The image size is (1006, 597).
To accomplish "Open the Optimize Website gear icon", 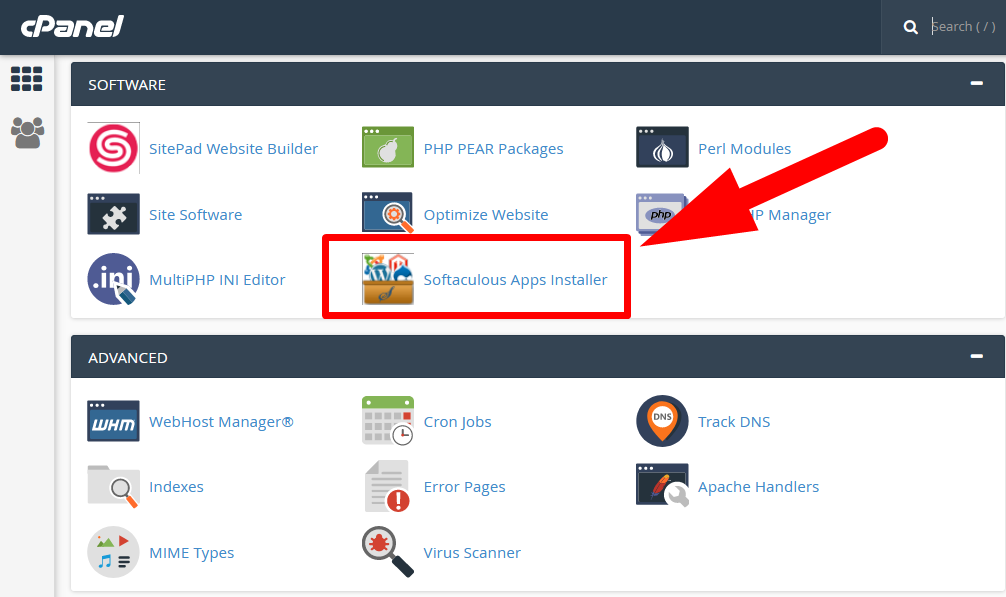I will [388, 213].
